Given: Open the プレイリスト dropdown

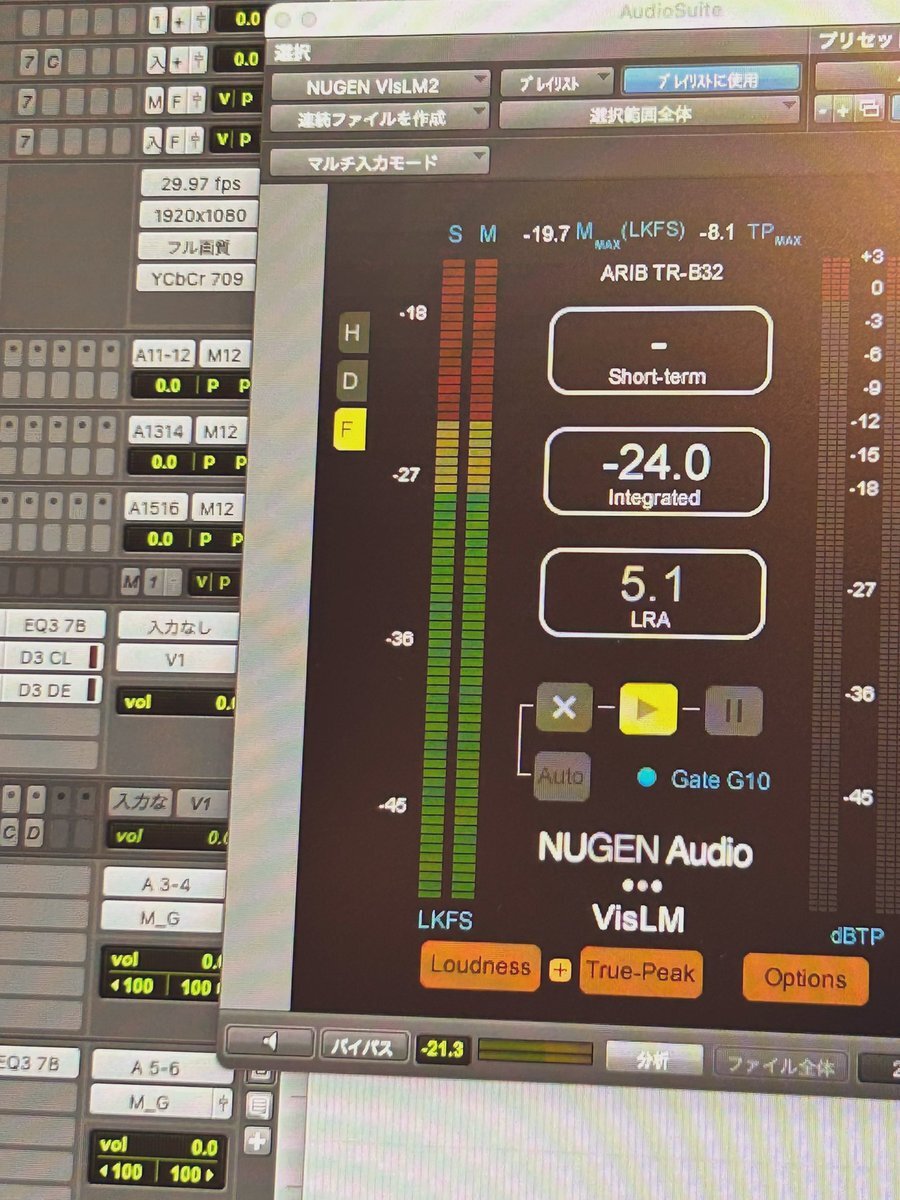Looking at the screenshot, I should [x=556, y=82].
